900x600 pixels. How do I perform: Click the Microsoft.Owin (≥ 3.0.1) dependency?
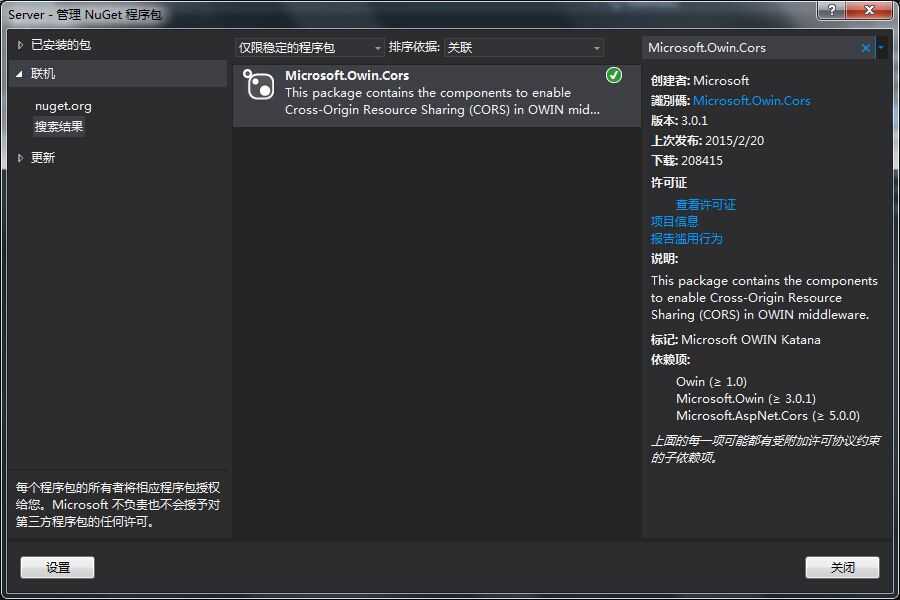tap(746, 398)
